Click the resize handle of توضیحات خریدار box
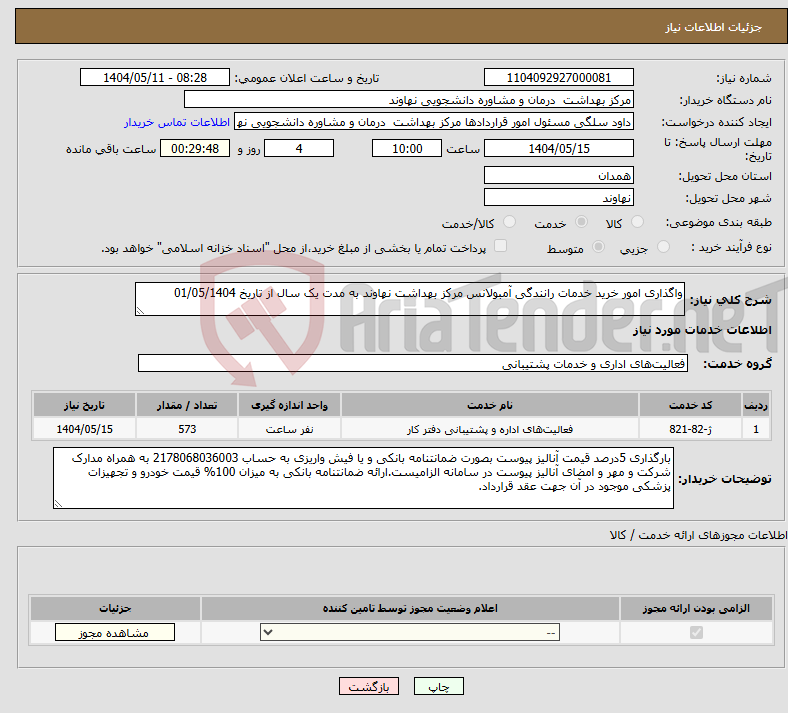 [x=58, y=504]
